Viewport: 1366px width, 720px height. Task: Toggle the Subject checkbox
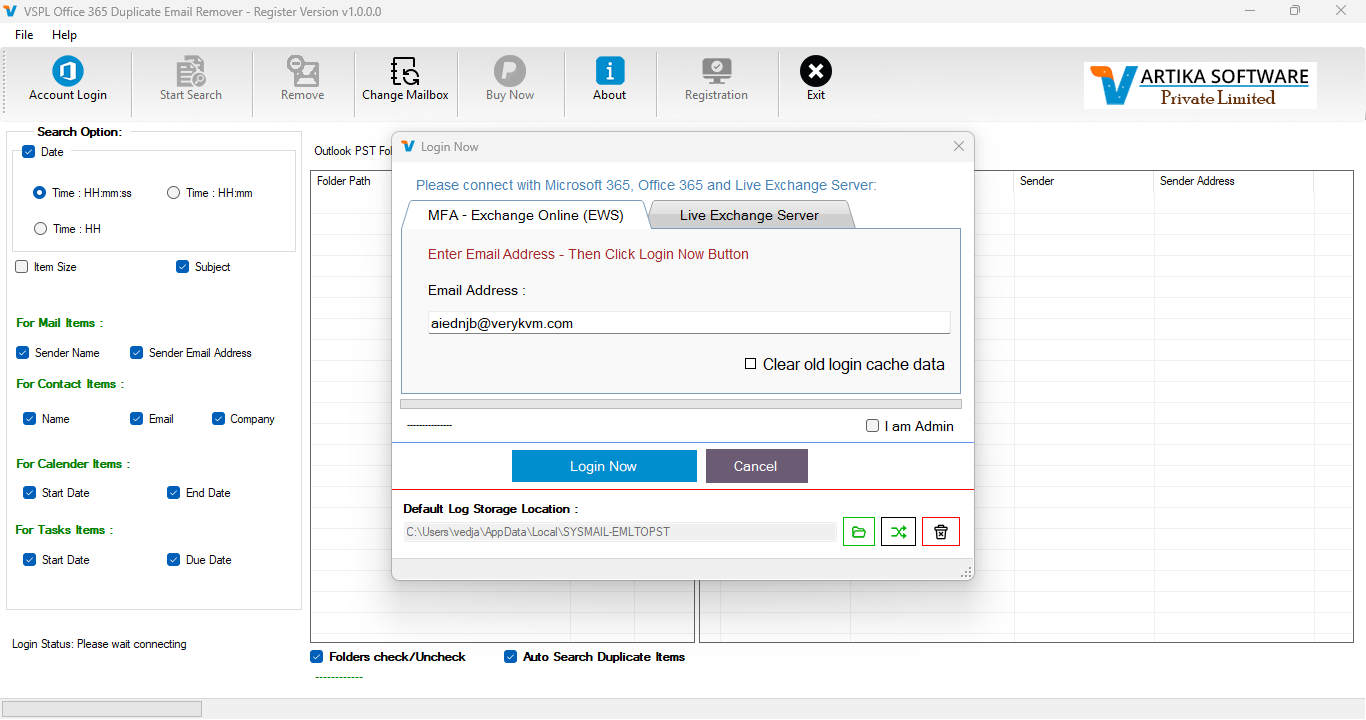[183, 267]
